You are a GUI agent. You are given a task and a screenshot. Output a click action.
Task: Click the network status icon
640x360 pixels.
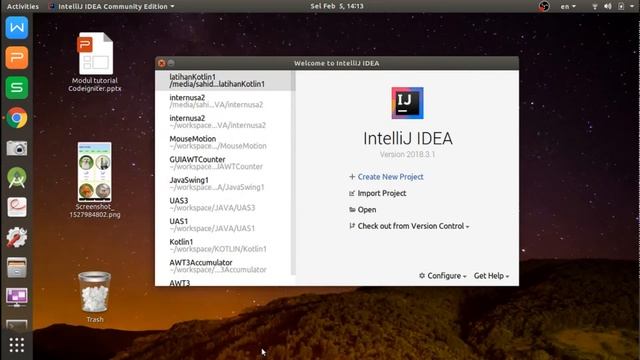(595, 6)
